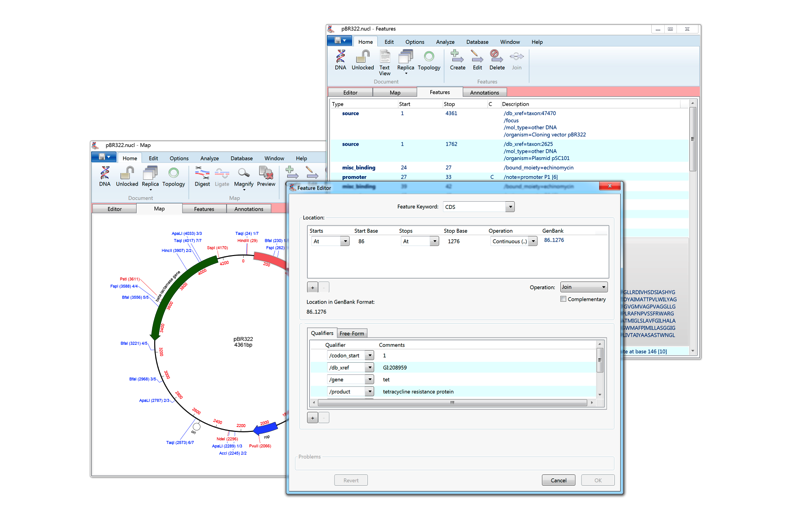Click application menu button in Features window
Viewport: 800px width, 516px height.
click(x=339, y=40)
